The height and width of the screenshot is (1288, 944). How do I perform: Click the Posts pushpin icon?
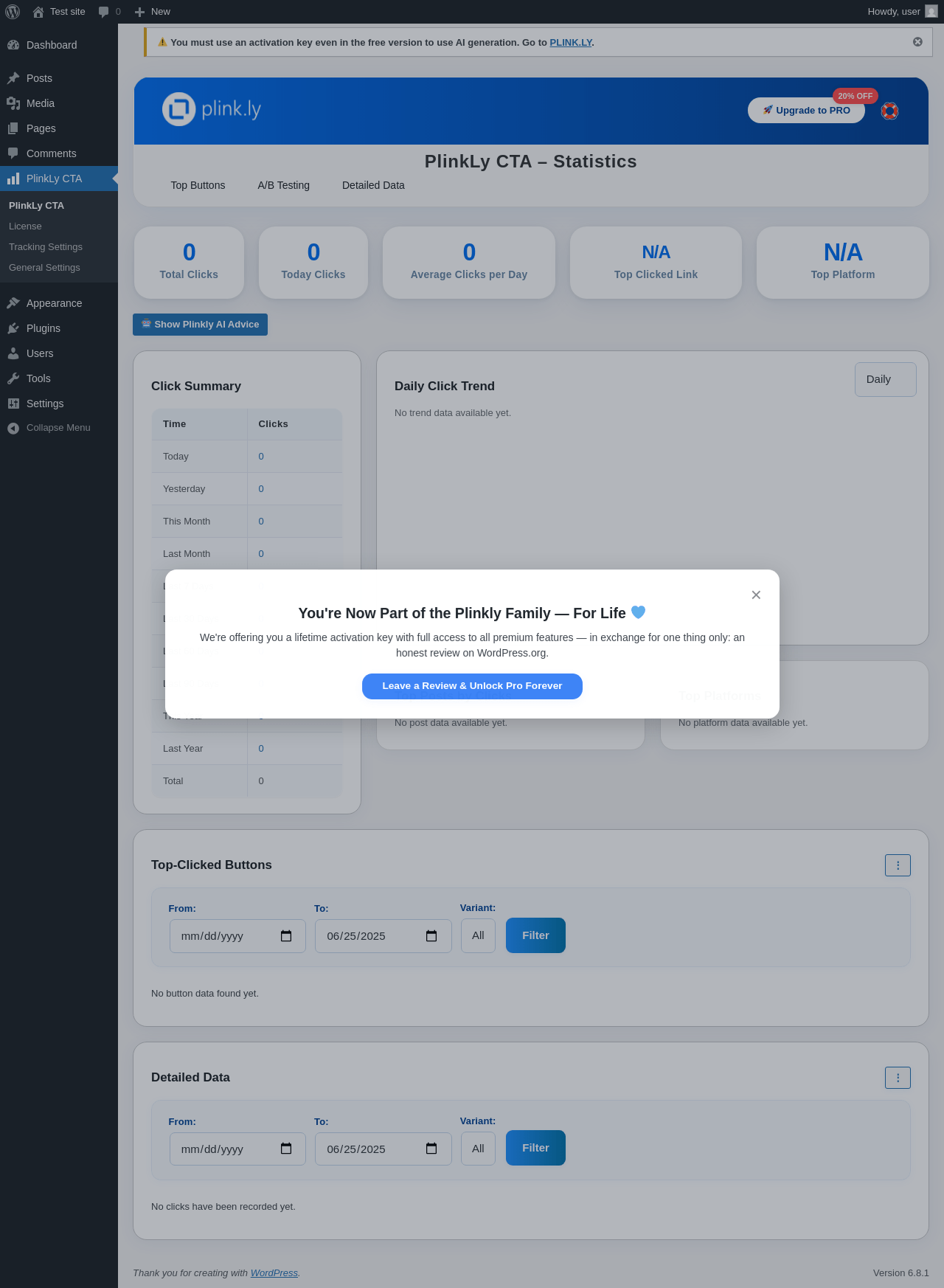13,78
